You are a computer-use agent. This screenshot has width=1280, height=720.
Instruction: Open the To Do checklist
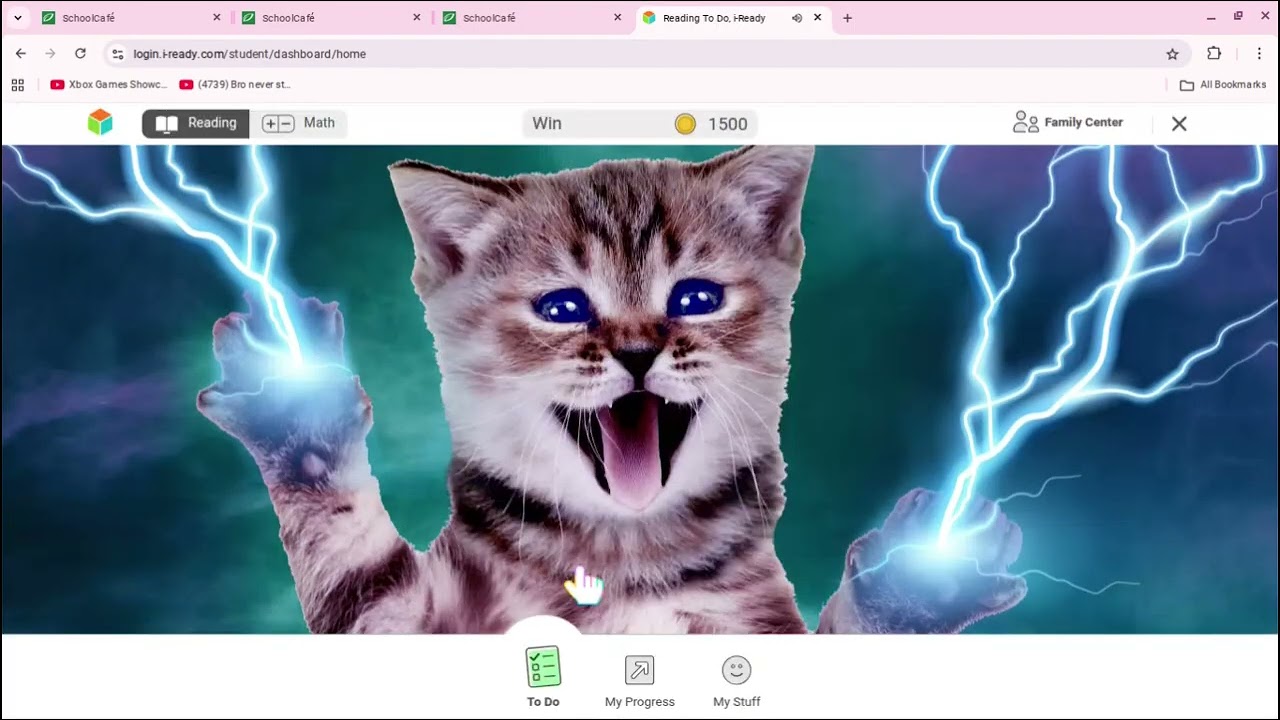[x=543, y=677]
